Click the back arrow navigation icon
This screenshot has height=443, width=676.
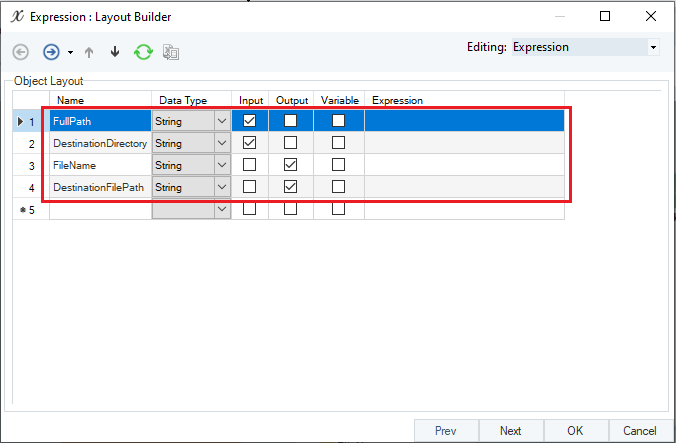tap(21, 52)
